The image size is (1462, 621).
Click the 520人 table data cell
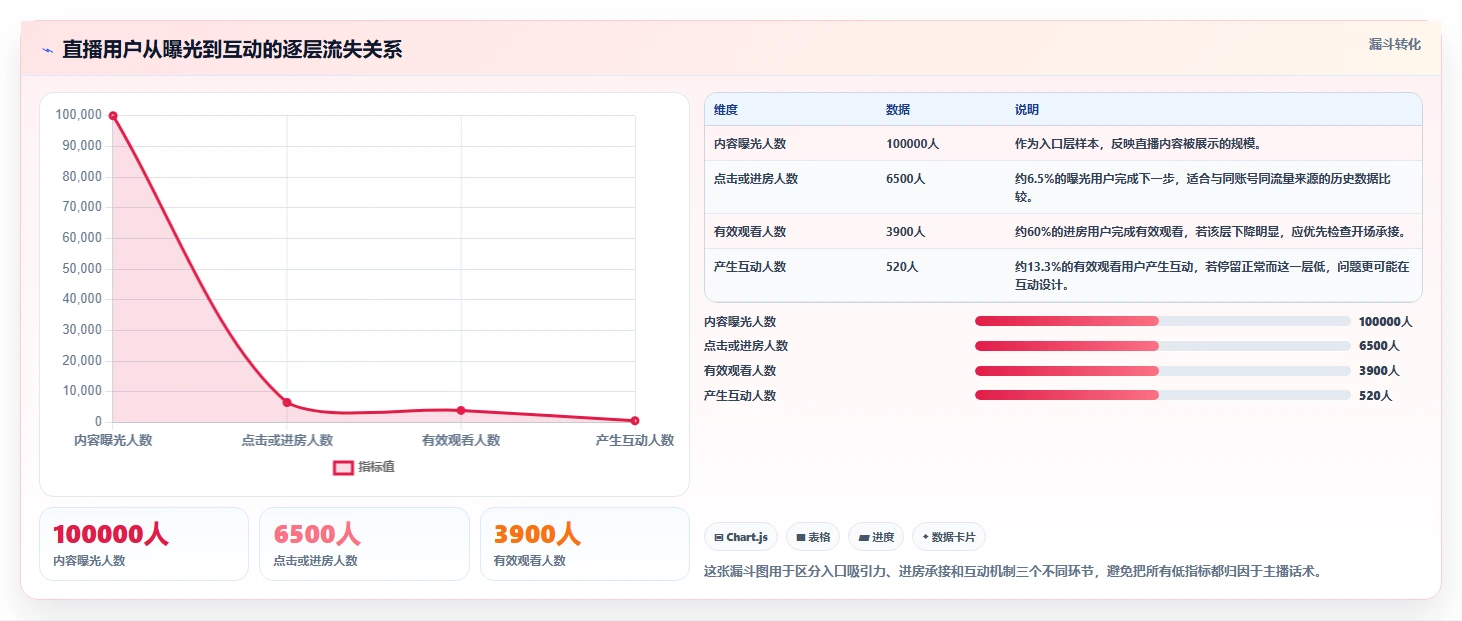point(902,267)
